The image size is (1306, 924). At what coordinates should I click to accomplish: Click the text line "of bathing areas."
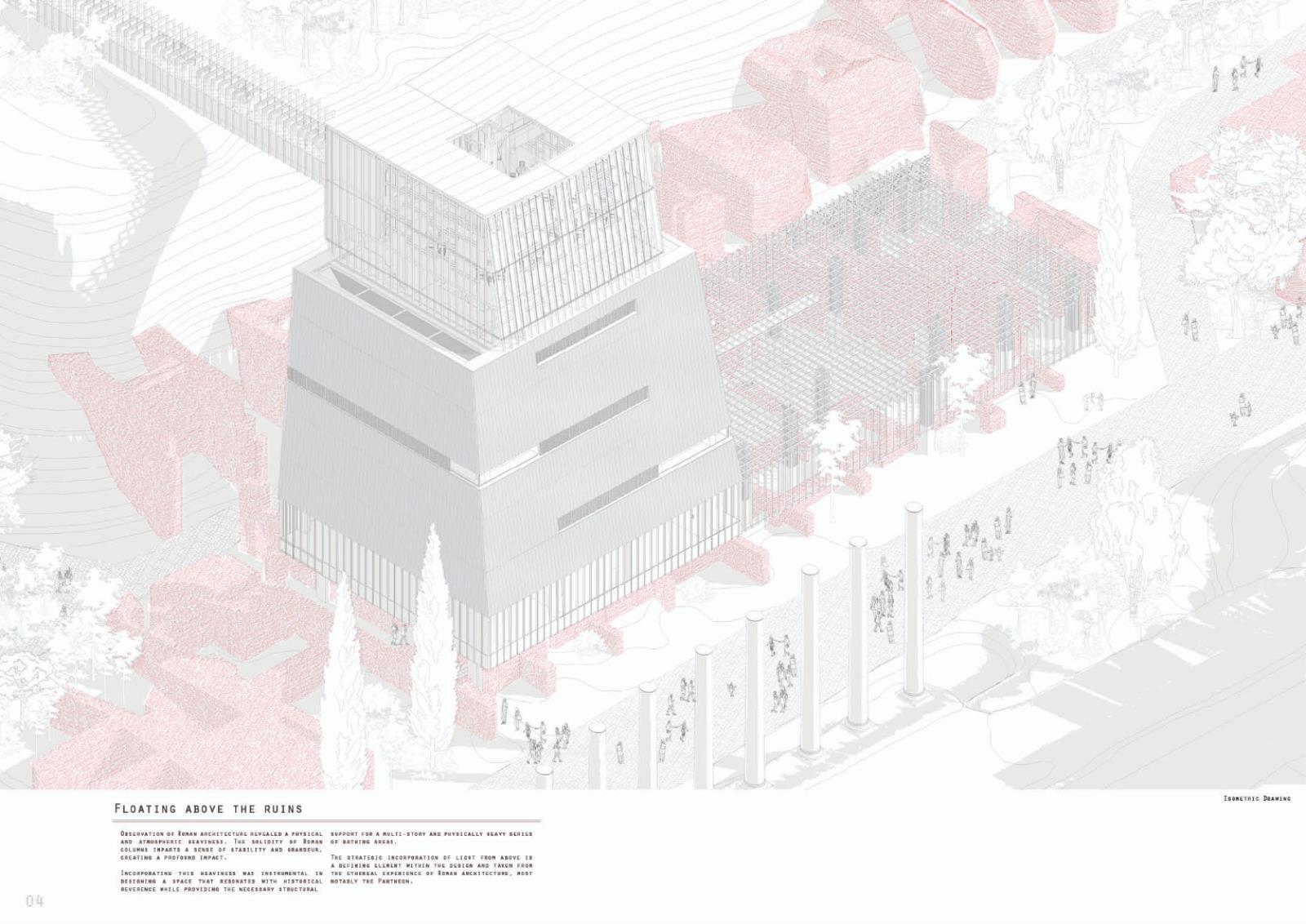pos(363,841)
